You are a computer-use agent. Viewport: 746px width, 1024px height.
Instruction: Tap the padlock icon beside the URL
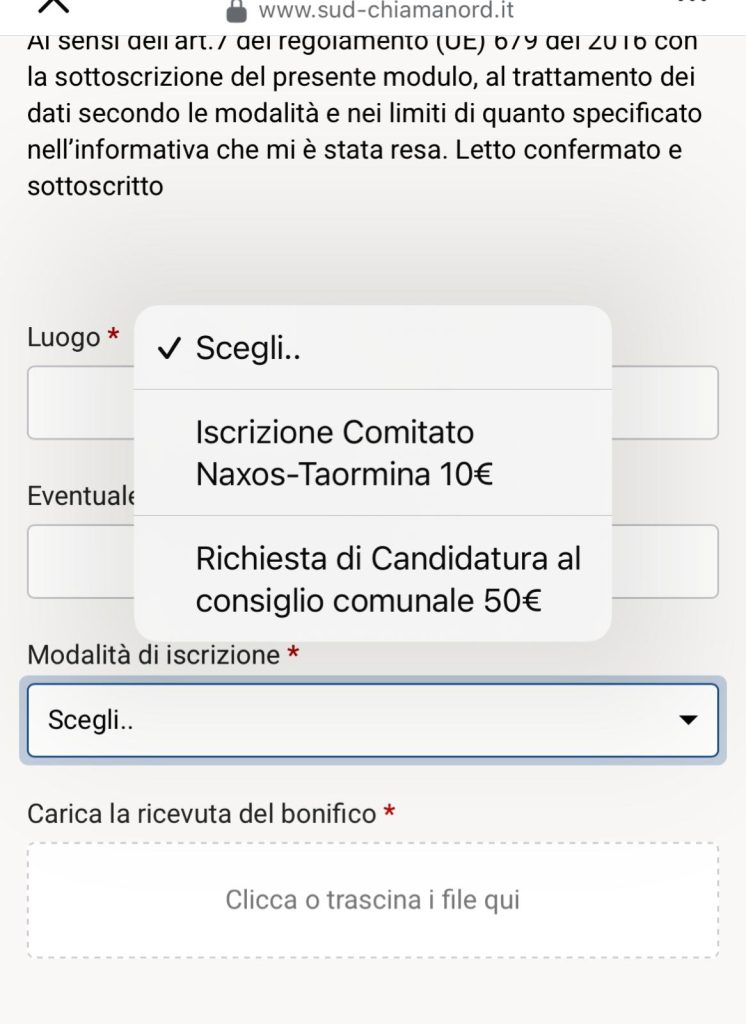click(x=236, y=11)
